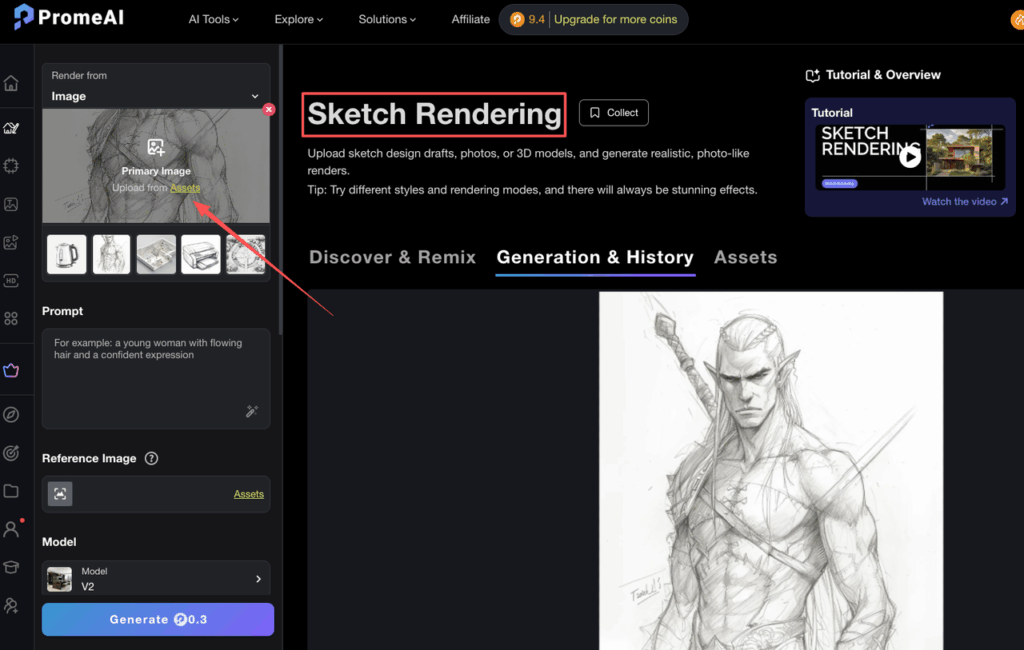The image size is (1024, 650).
Task: Open the Explore menu
Action: [x=298, y=20]
